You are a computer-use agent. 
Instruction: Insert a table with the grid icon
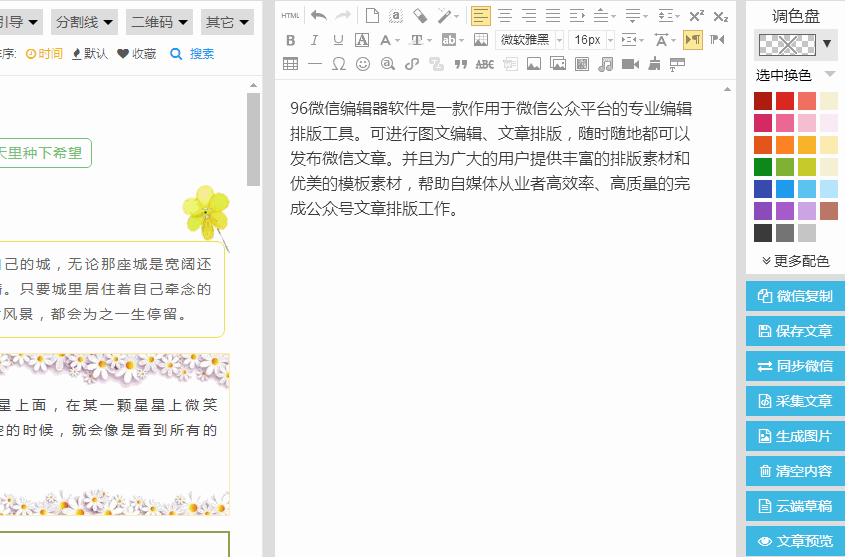(x=290, y=64)
